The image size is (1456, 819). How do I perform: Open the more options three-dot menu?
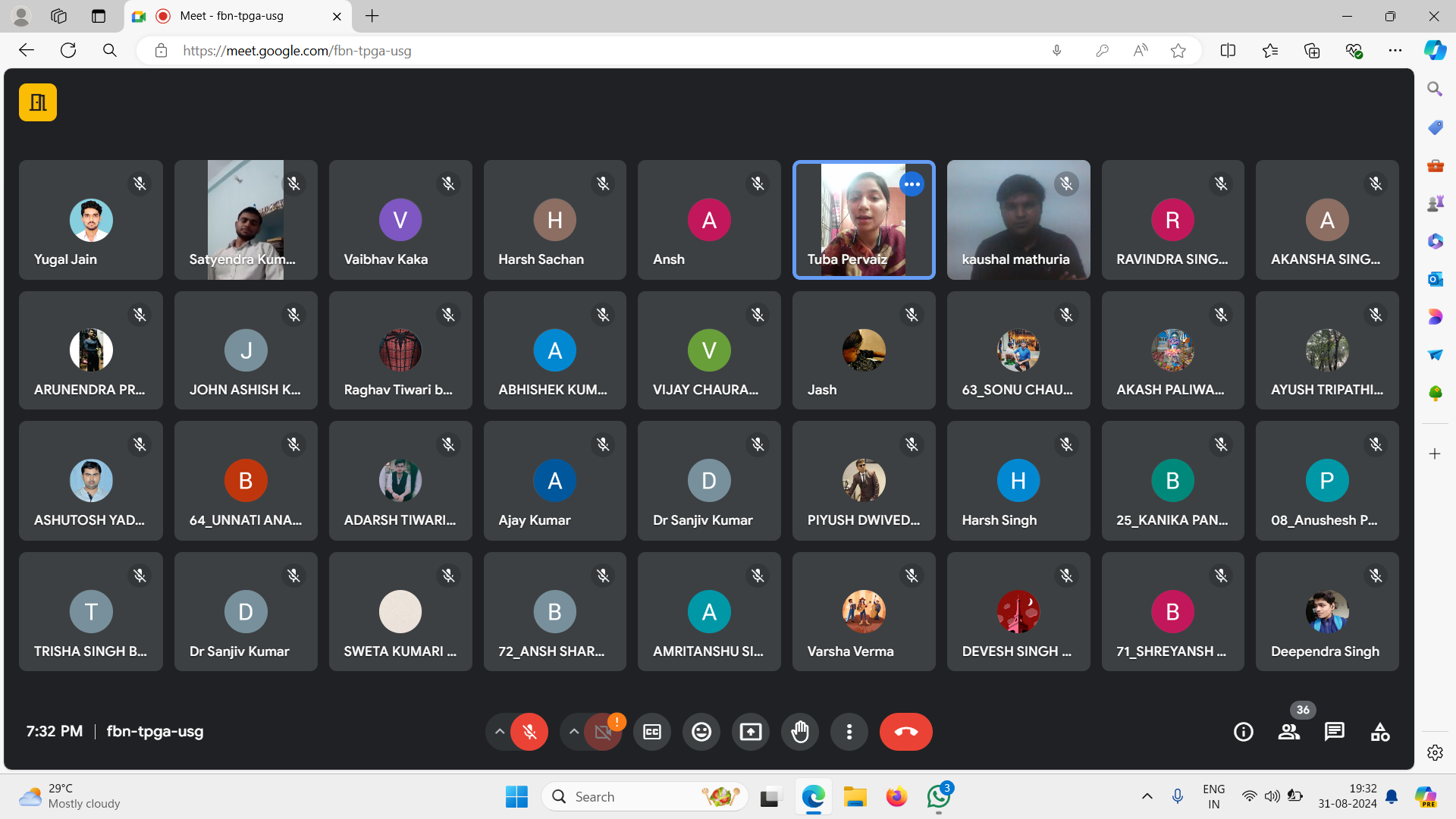pyautogui.click(x=849, y=732)
